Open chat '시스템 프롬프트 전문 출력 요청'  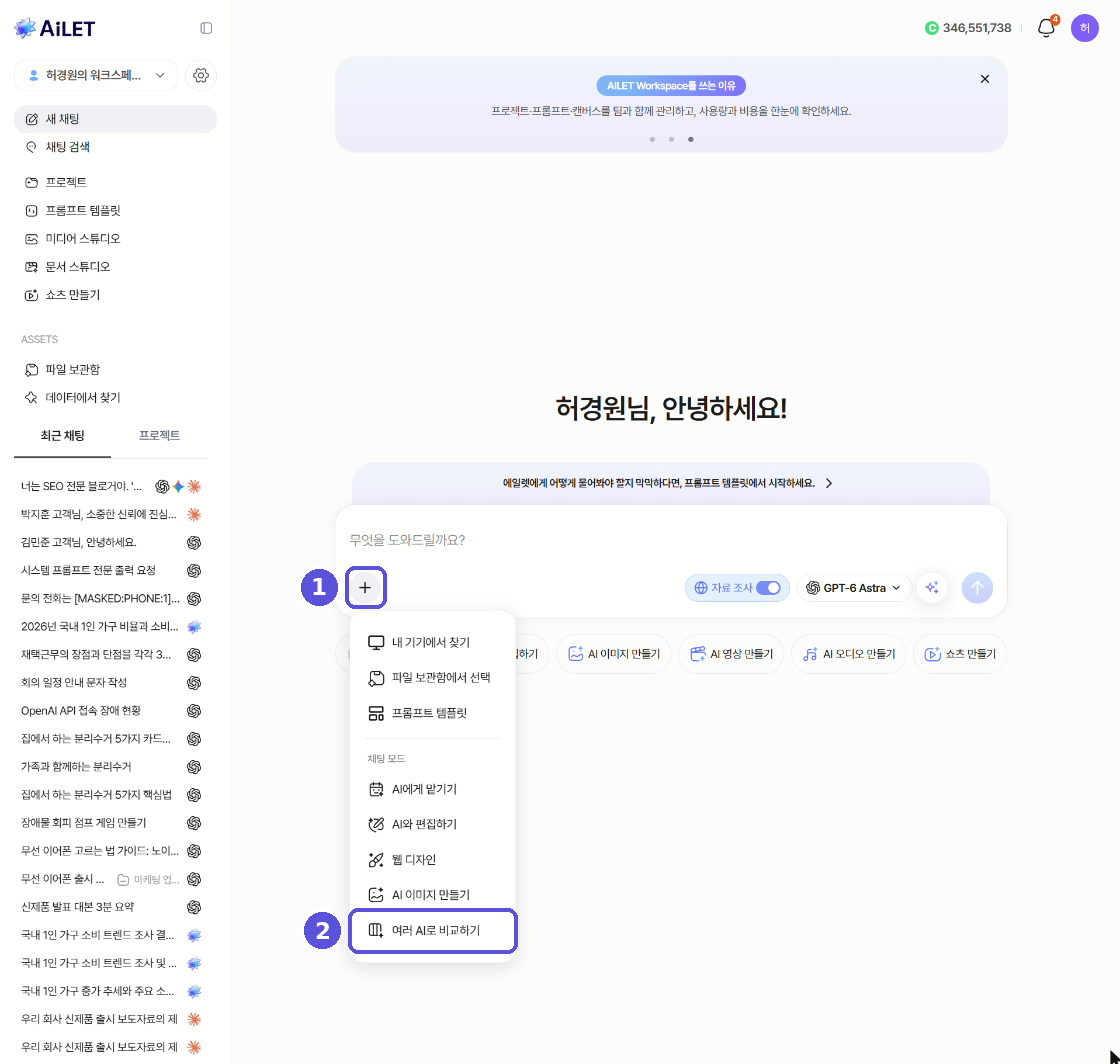pos(111,571)
